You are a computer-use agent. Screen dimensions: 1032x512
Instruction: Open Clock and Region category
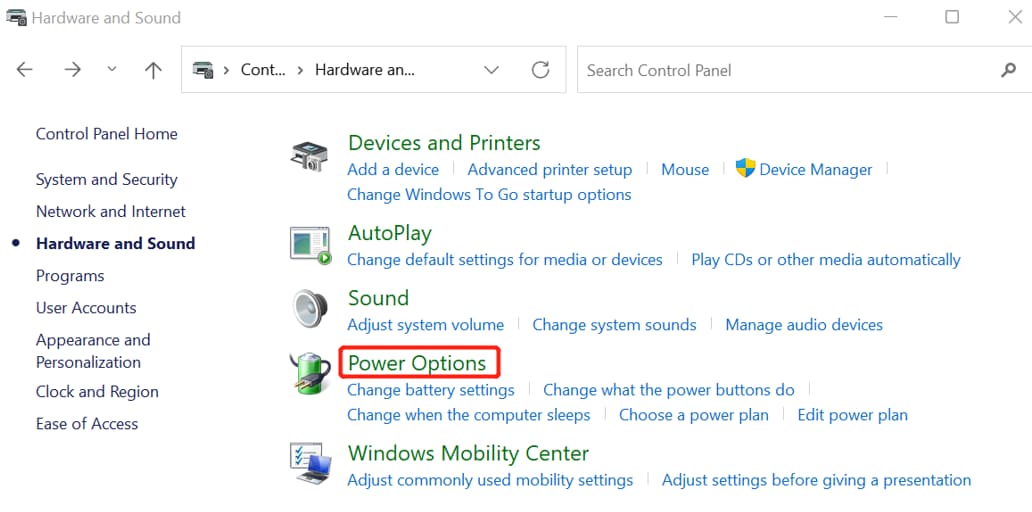click(97, 392)
